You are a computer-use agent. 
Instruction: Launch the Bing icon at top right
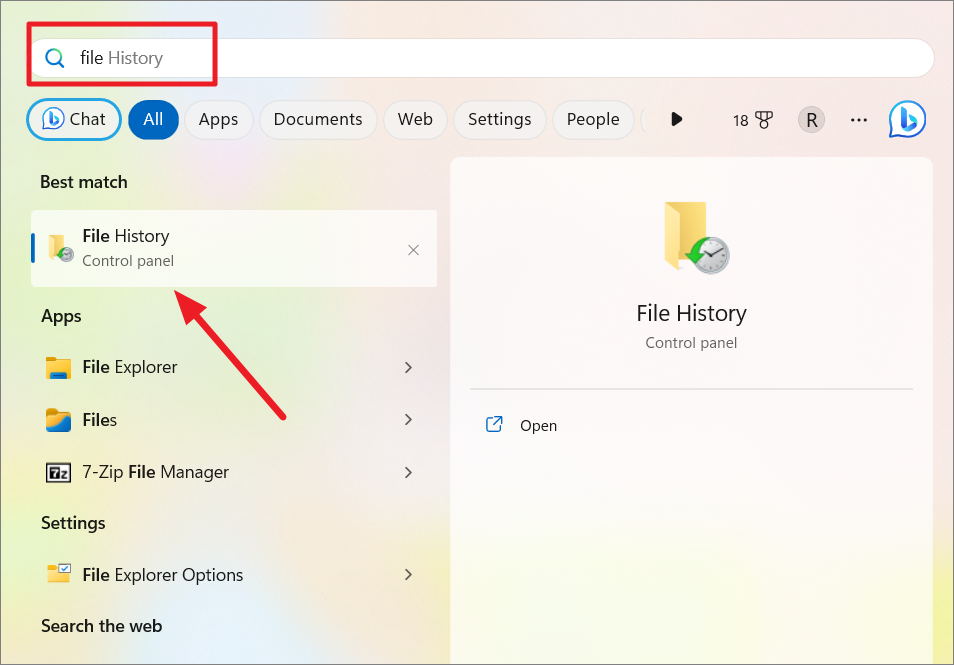point(907,119)
